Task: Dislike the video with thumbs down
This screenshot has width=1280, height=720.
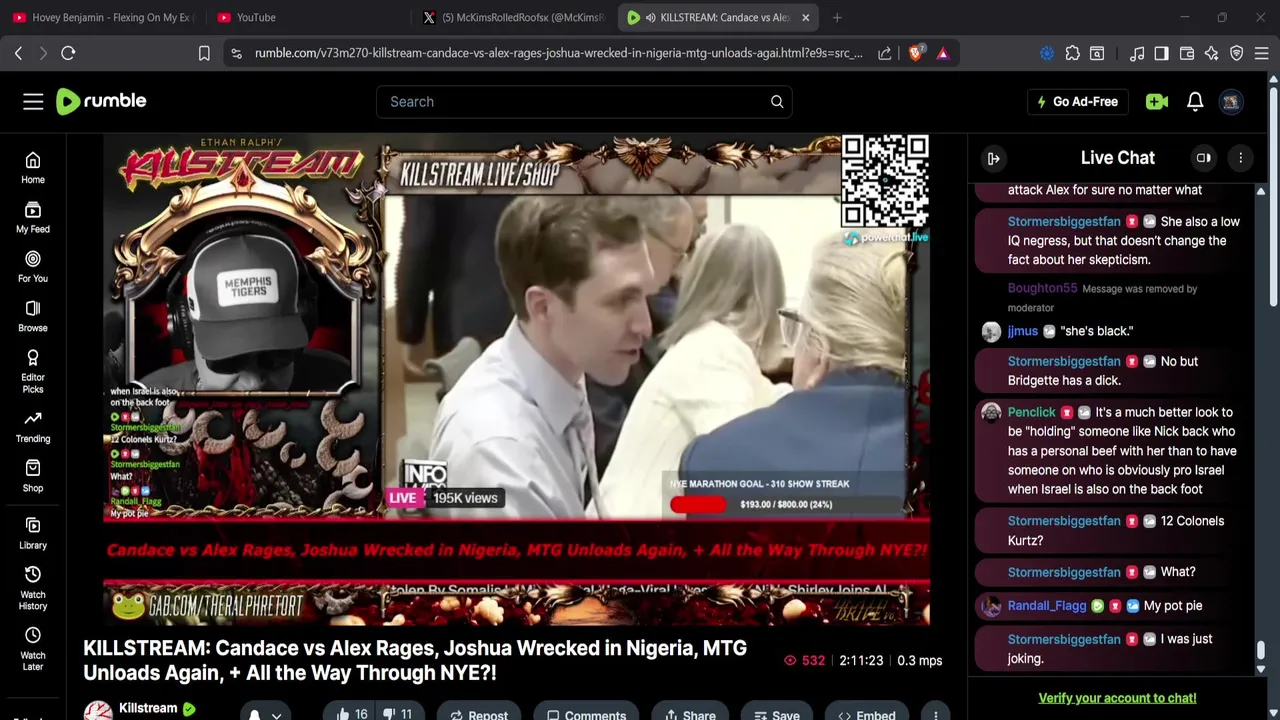Action: tap(397, 714)
